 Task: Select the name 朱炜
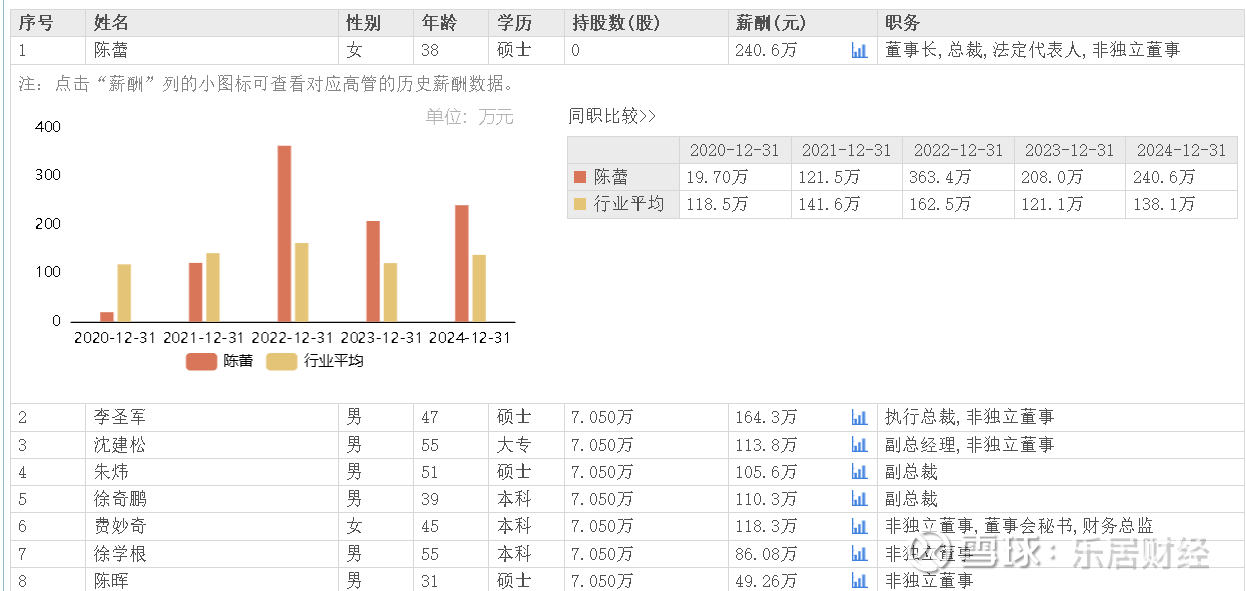coord(111,471)
